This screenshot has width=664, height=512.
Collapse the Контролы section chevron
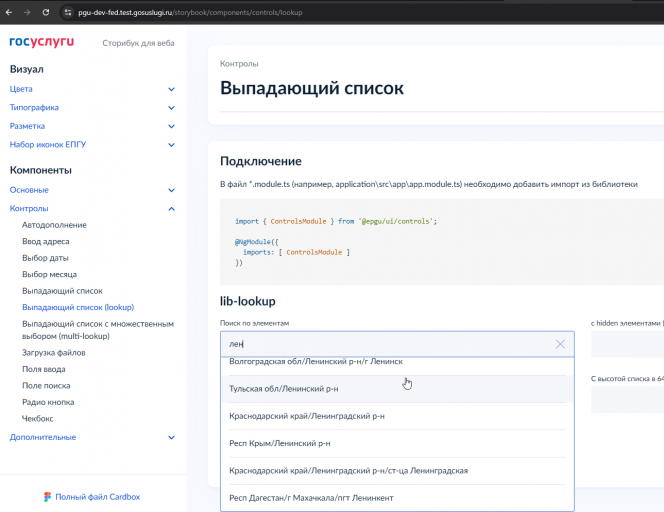coord(172,209)
